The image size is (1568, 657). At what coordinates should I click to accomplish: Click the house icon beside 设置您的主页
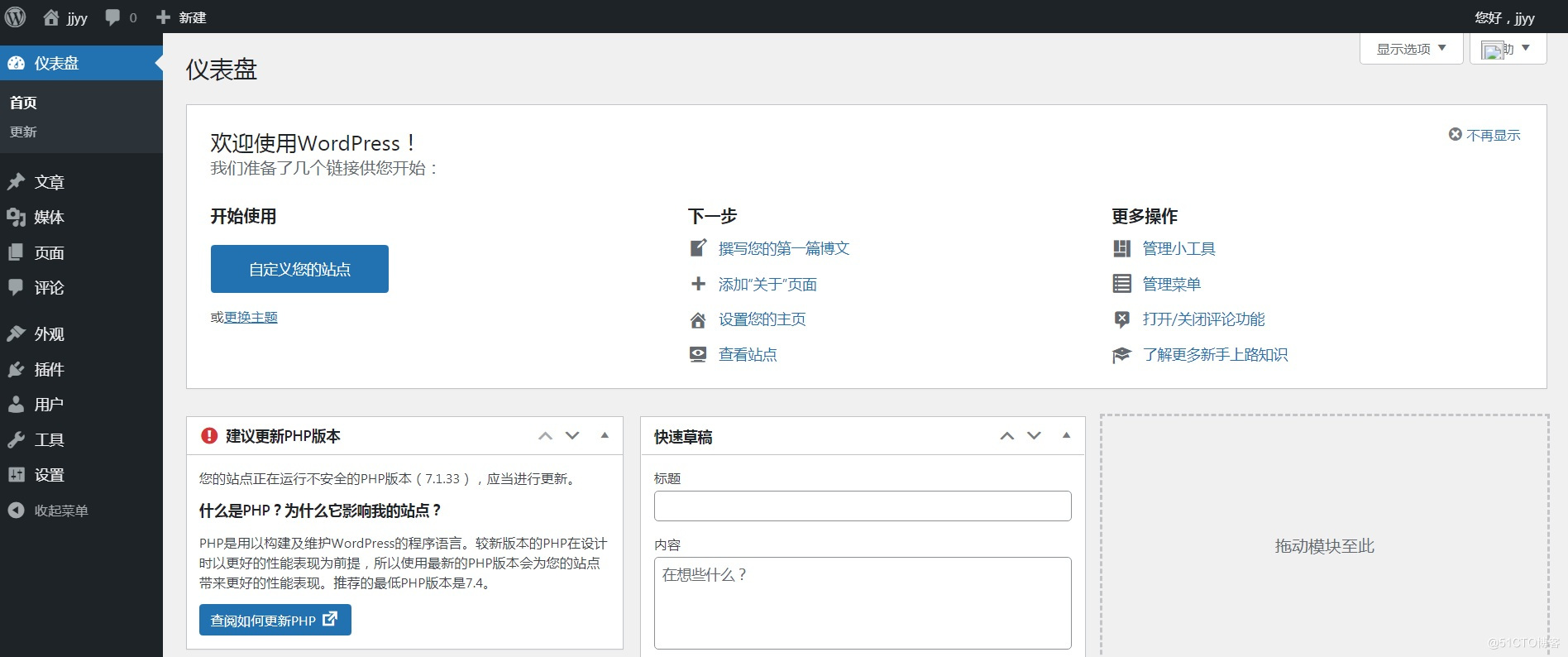(x=698, y=319)
